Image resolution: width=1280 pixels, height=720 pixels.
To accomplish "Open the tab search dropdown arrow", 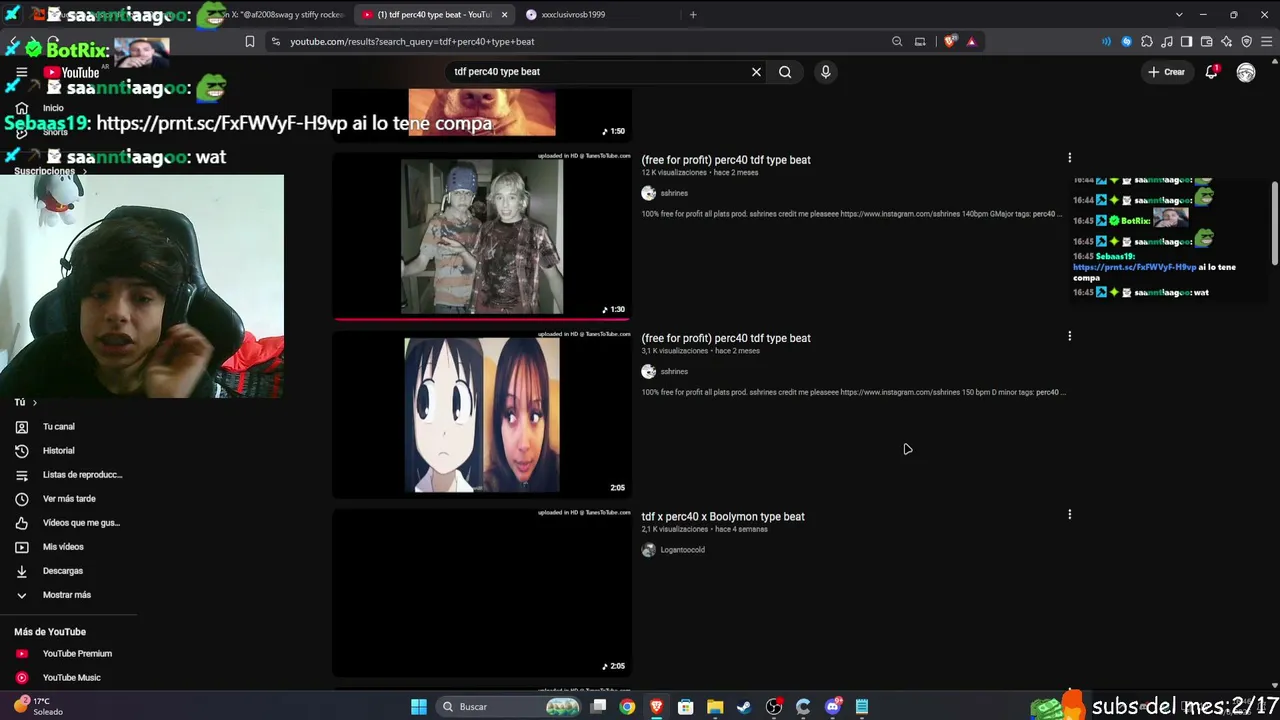I will (x=1179, y=15).
